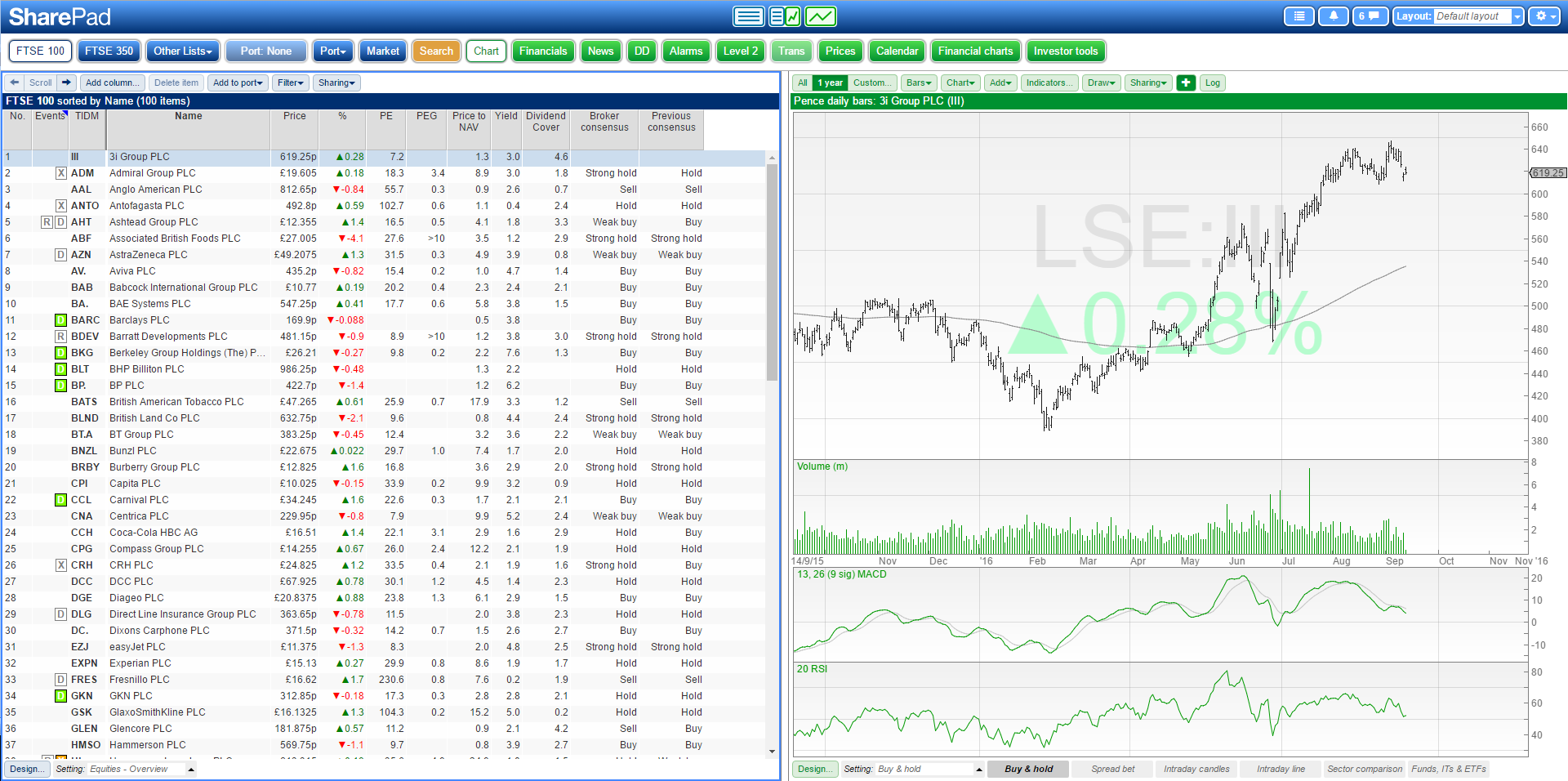Select the Burberry Group PLC row
This screenshot has height=781, width=1568.
tap(384, 467)
